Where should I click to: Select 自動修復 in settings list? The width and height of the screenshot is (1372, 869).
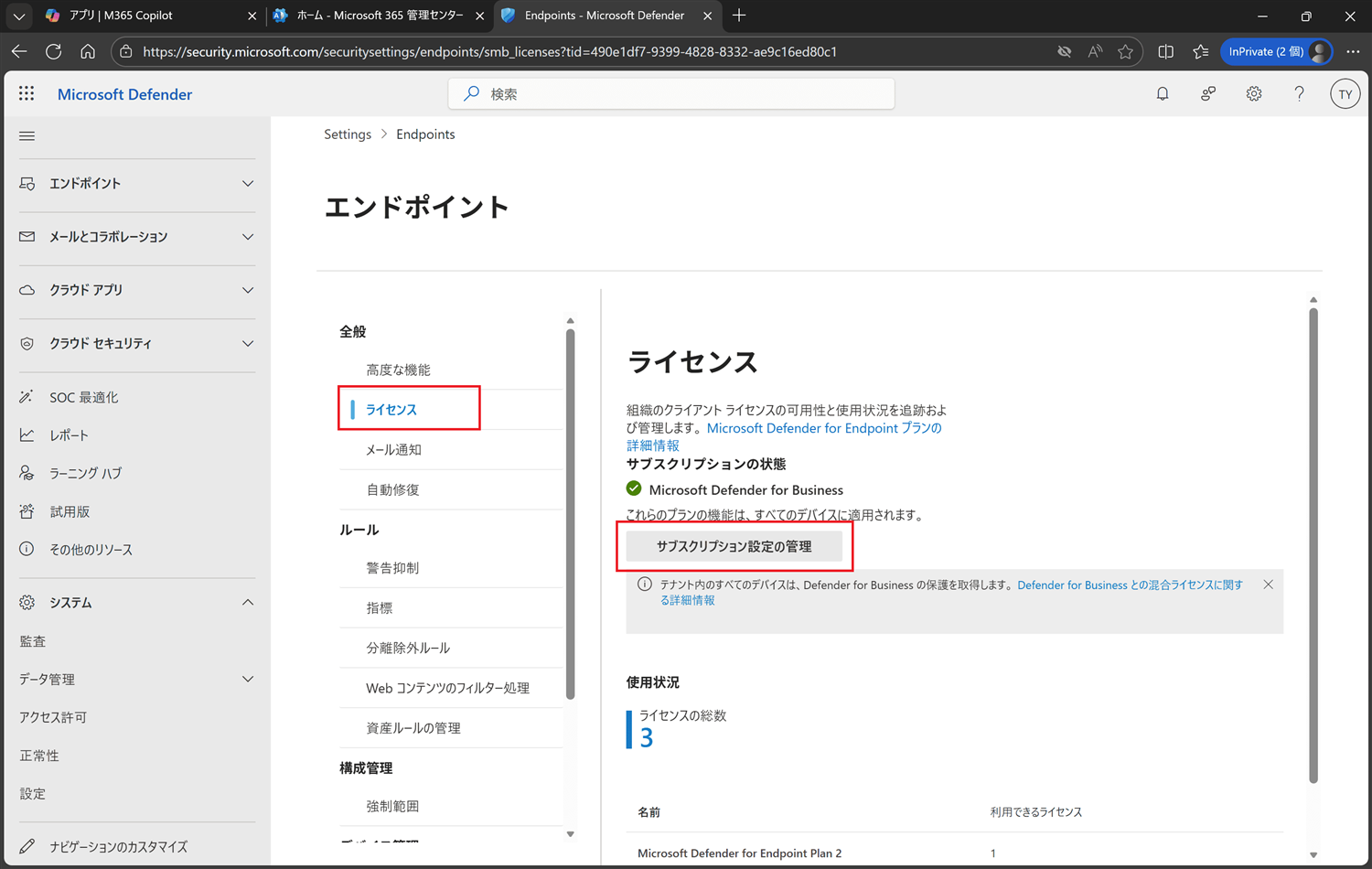[x=392, y=489]
